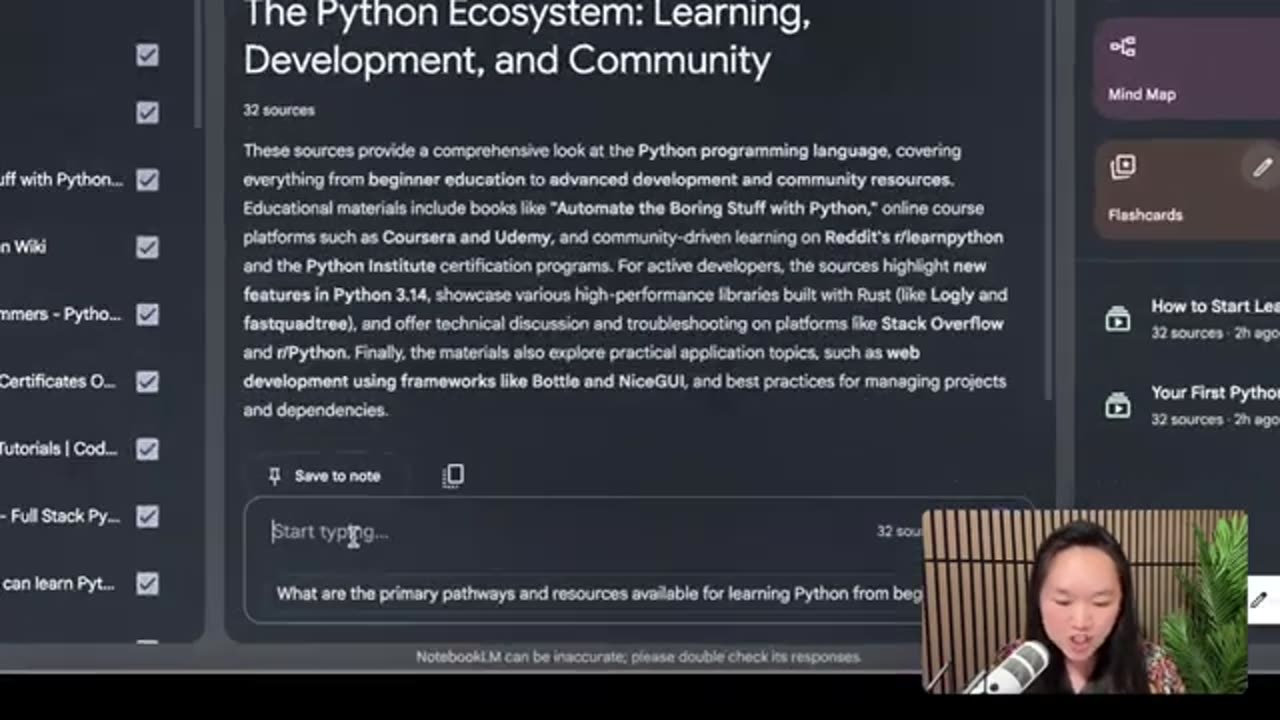This screenshot has height=720, width=1280.
Task: Open the Mind Map card
Action: (1188, 68)
